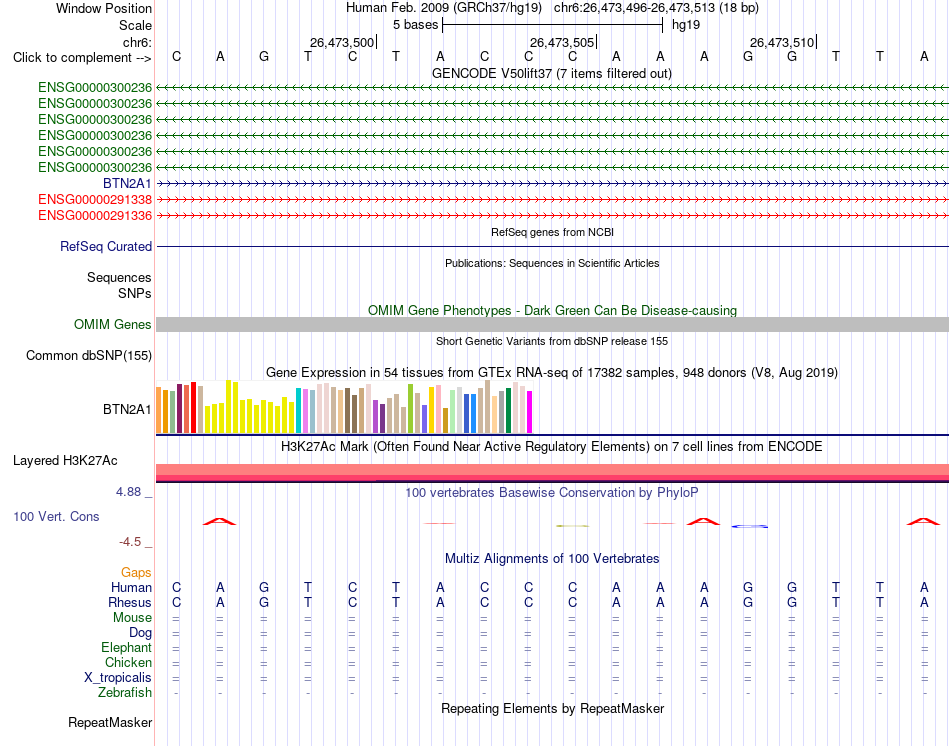Click the 'hg19' label beside the scale bar

(x=686, y=25)
